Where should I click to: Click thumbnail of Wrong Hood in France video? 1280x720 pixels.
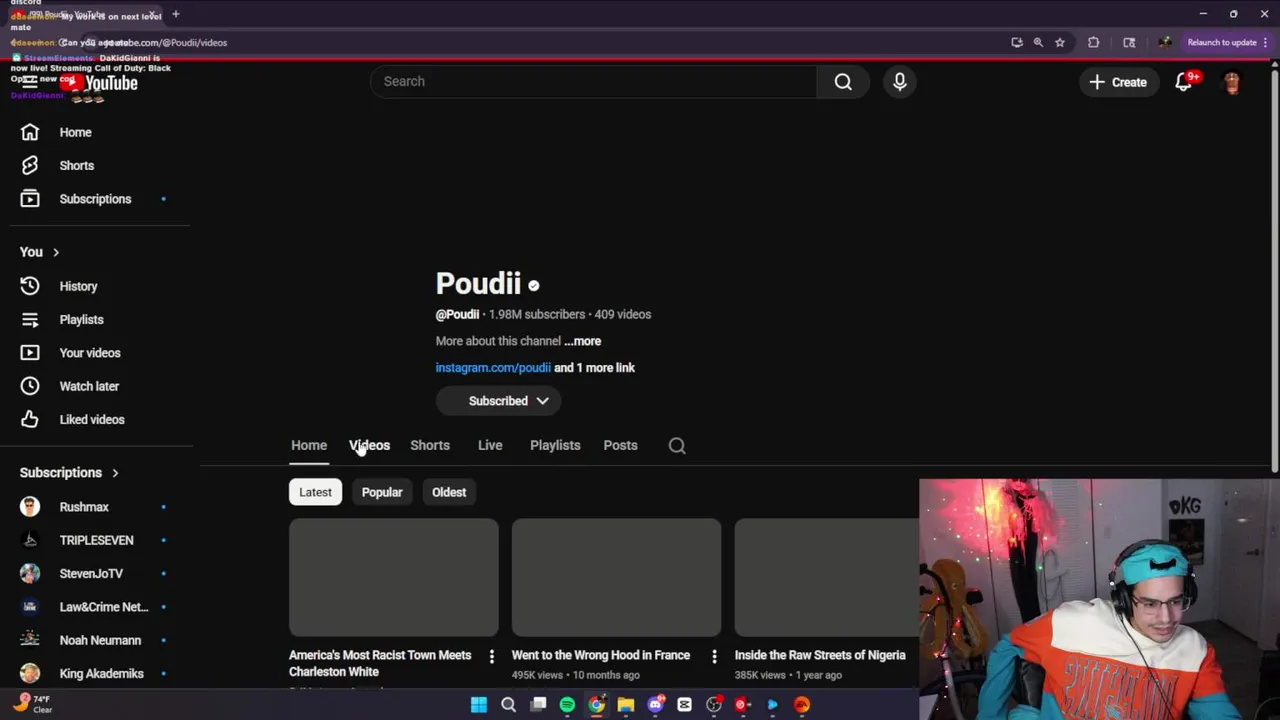(616, 577)
